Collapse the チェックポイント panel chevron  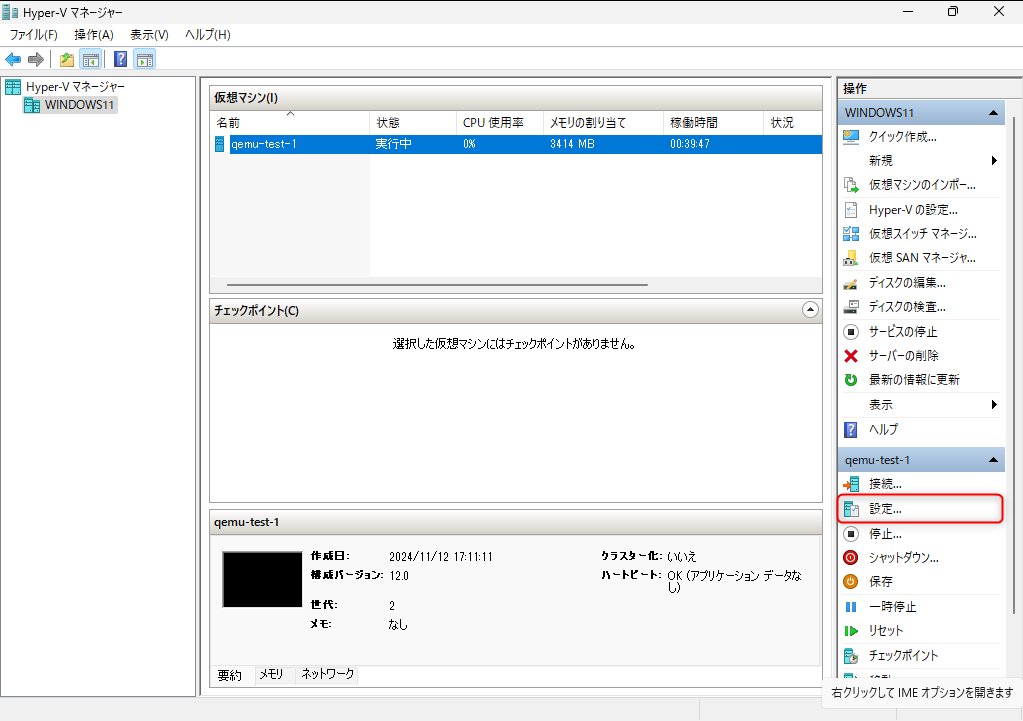point(810,310)
